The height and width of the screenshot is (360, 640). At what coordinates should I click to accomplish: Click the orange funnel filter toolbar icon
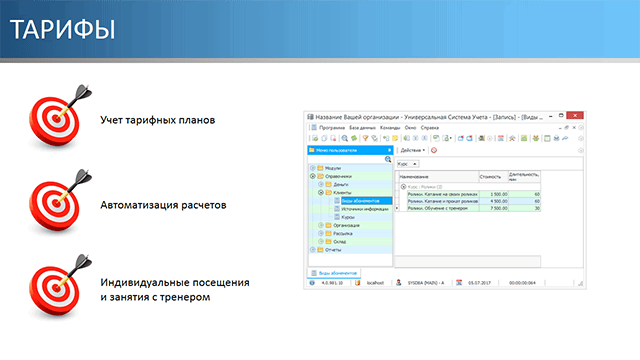pos(365,138)
